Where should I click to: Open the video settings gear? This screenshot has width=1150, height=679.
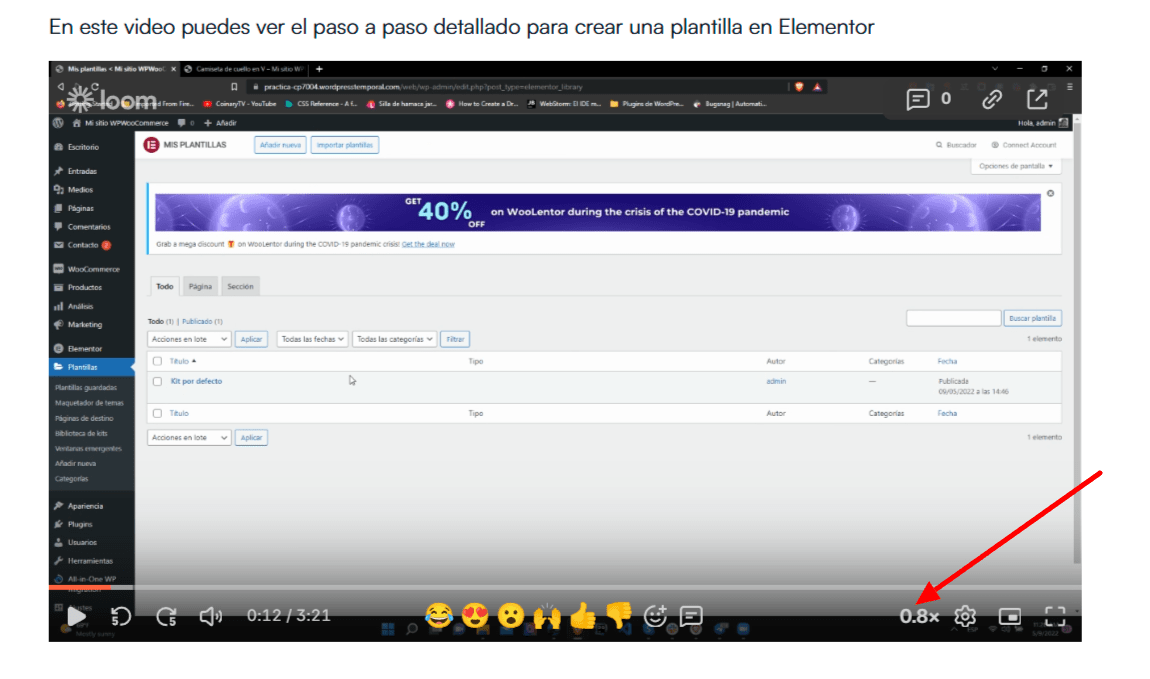click(965, 616)
